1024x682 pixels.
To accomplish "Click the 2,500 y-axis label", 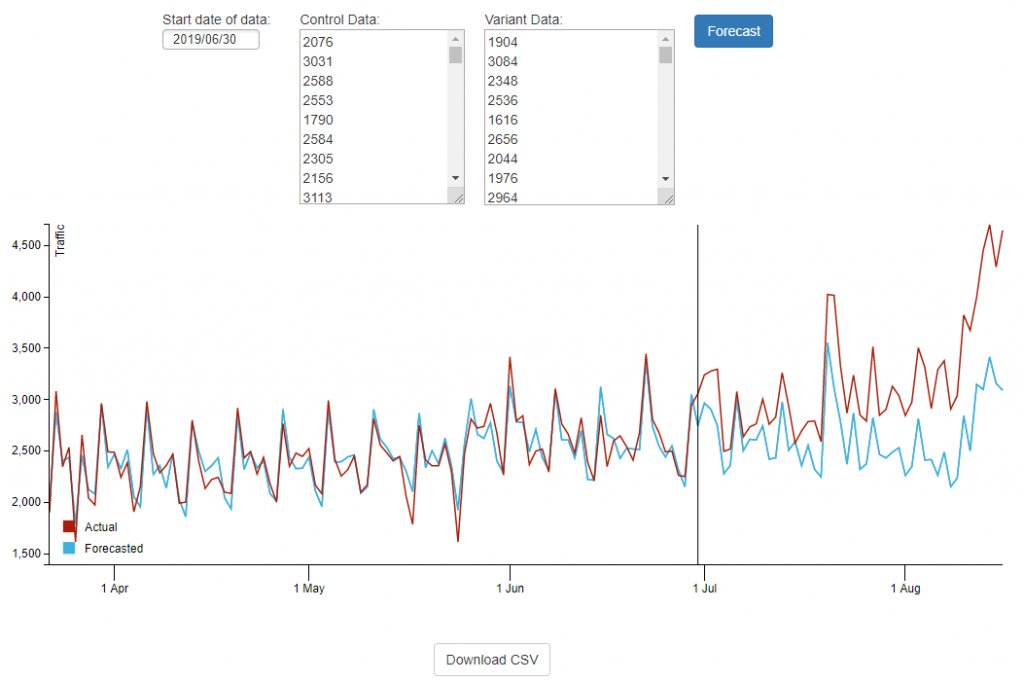I will tap(26, 451).
